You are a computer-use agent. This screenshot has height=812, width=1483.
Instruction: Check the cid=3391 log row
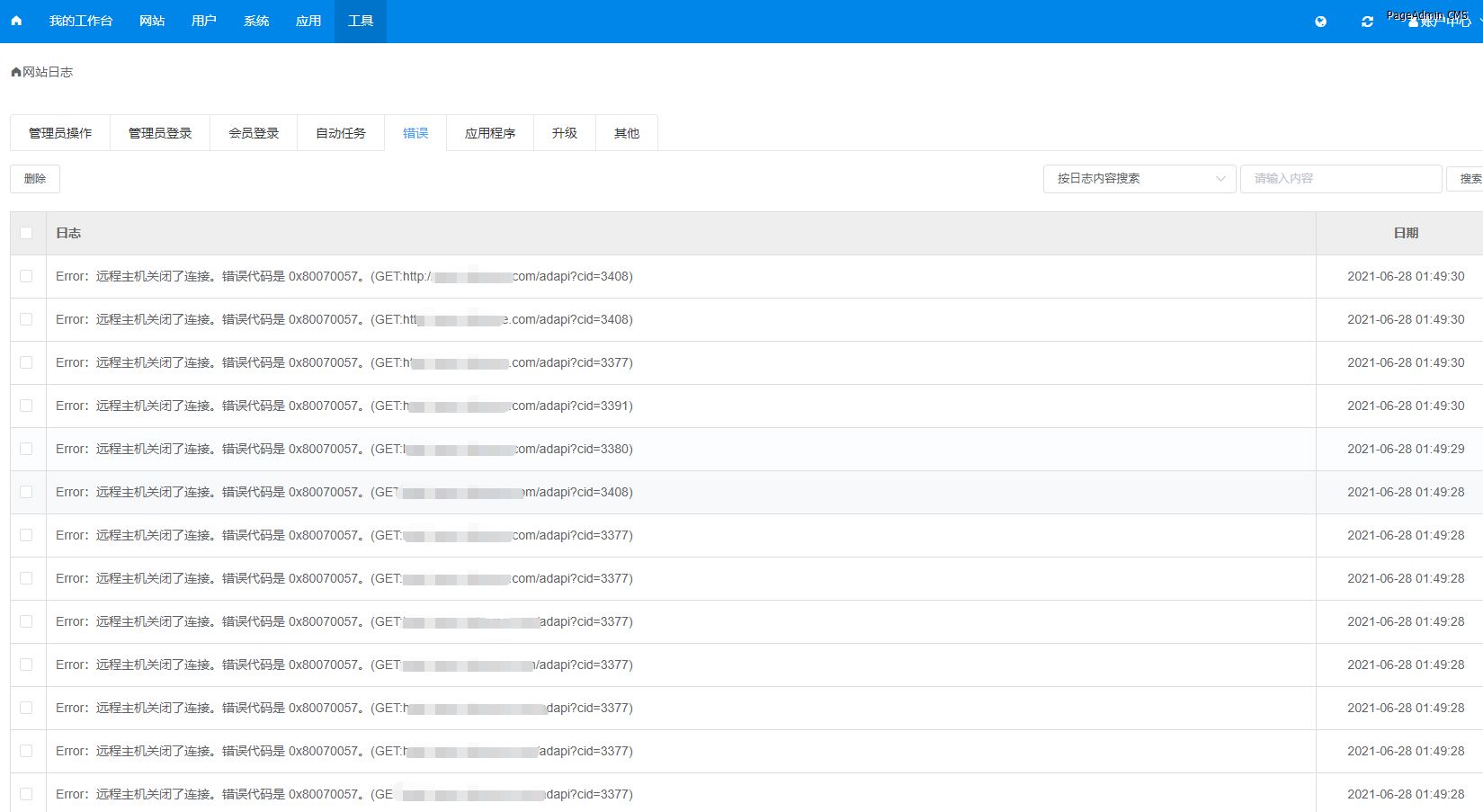click(x=26, y=406)
